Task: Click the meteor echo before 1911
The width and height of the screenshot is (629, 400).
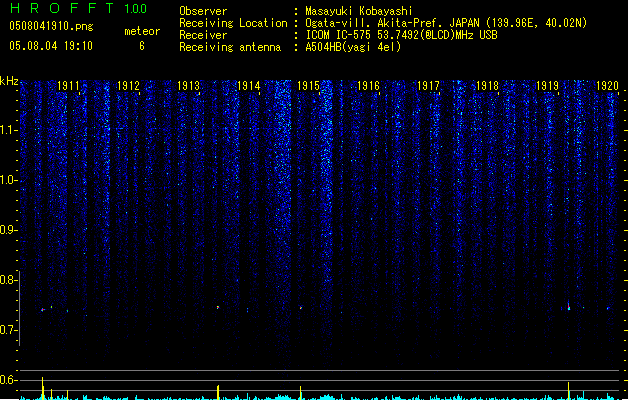Action: (43, 310)
